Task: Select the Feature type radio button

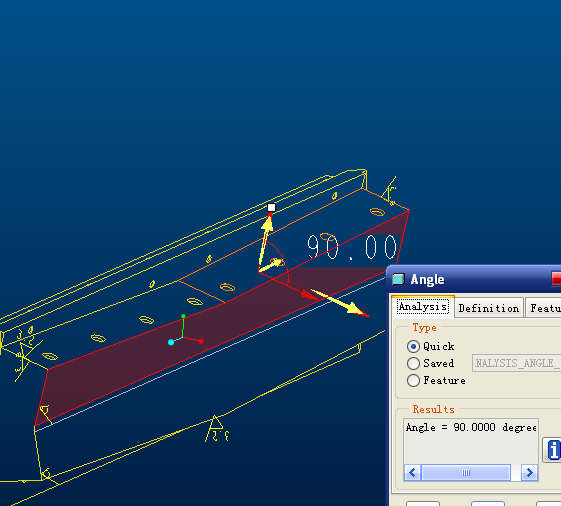Action: point(413,380)
